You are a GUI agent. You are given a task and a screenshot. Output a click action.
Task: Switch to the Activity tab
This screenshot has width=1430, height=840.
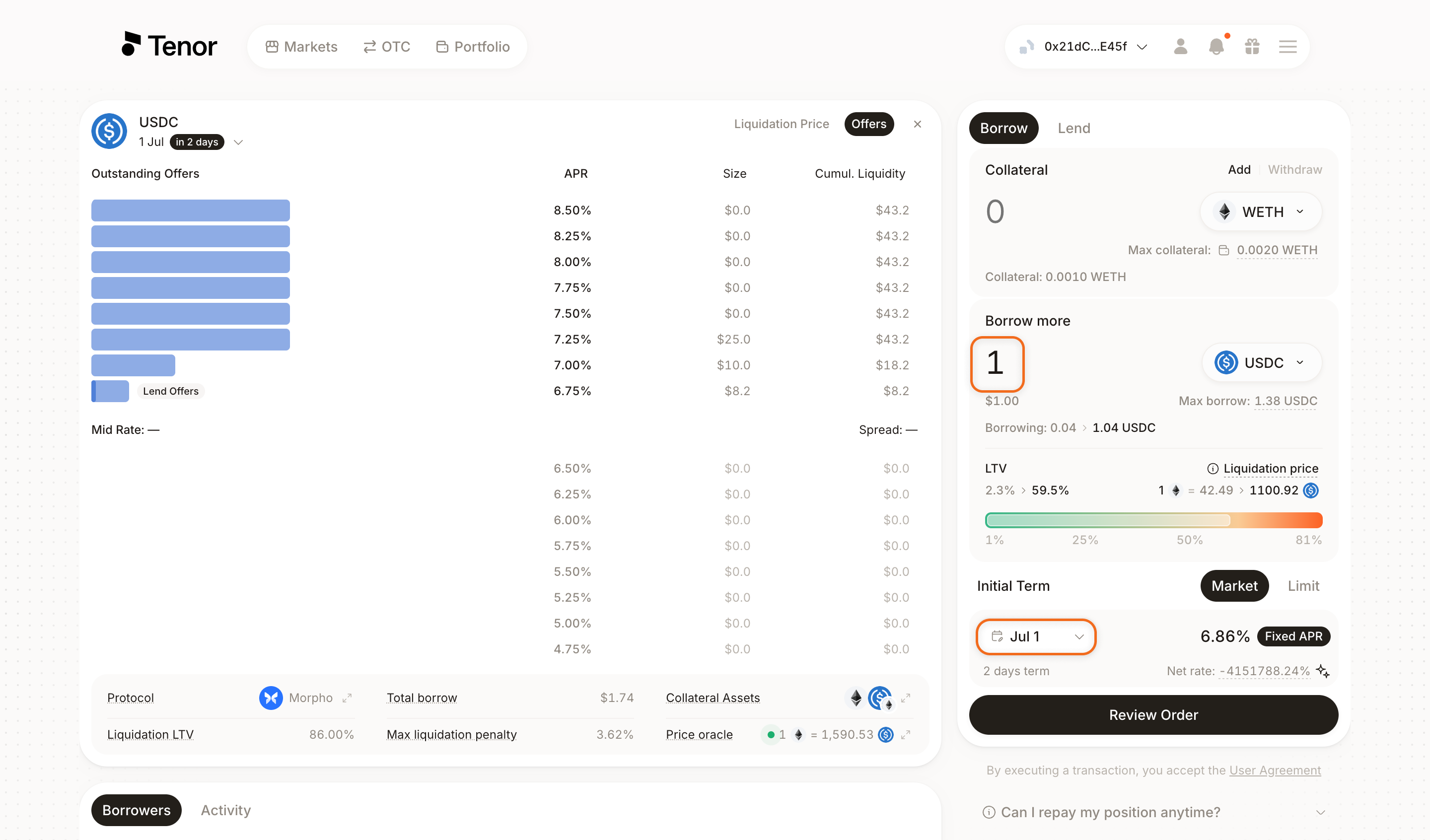coord(225,810)
